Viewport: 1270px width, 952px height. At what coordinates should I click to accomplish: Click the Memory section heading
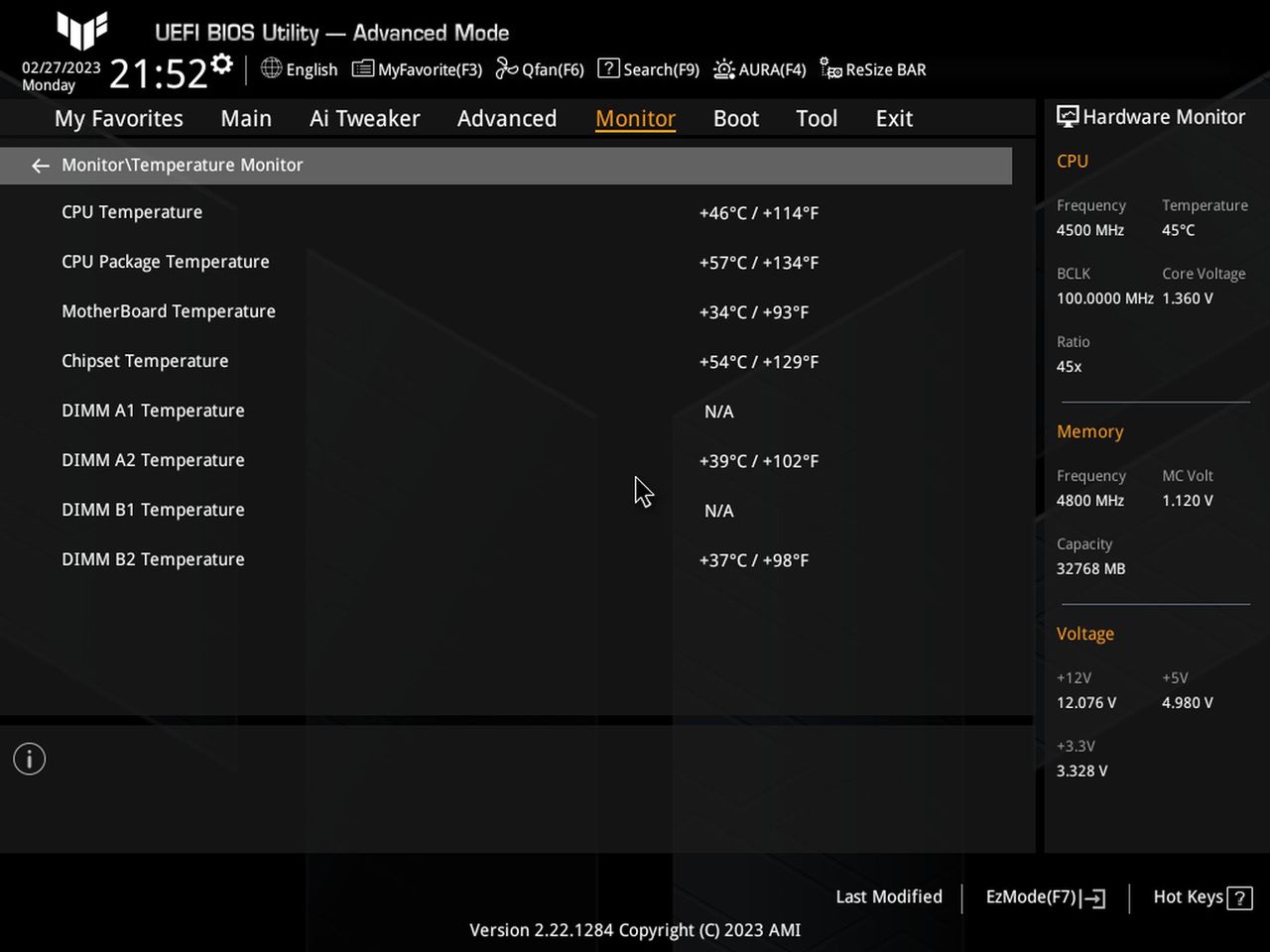point(1090,432)
